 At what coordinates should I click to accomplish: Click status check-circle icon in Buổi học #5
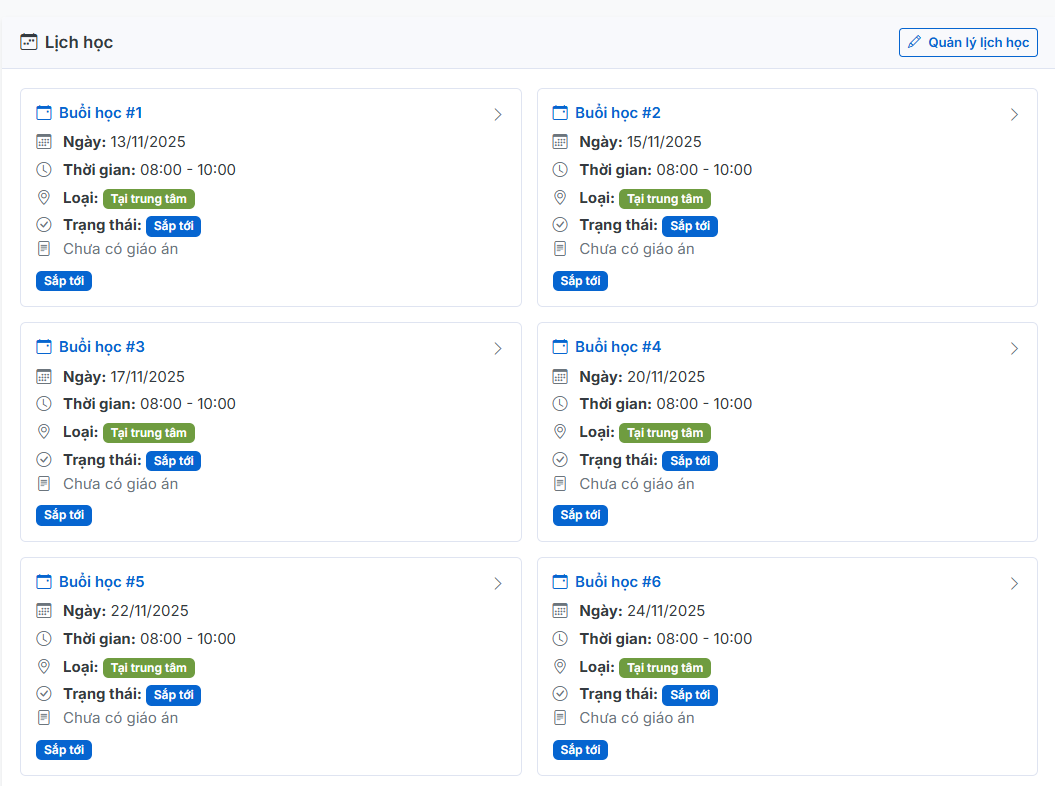click(x=44, y=694)
